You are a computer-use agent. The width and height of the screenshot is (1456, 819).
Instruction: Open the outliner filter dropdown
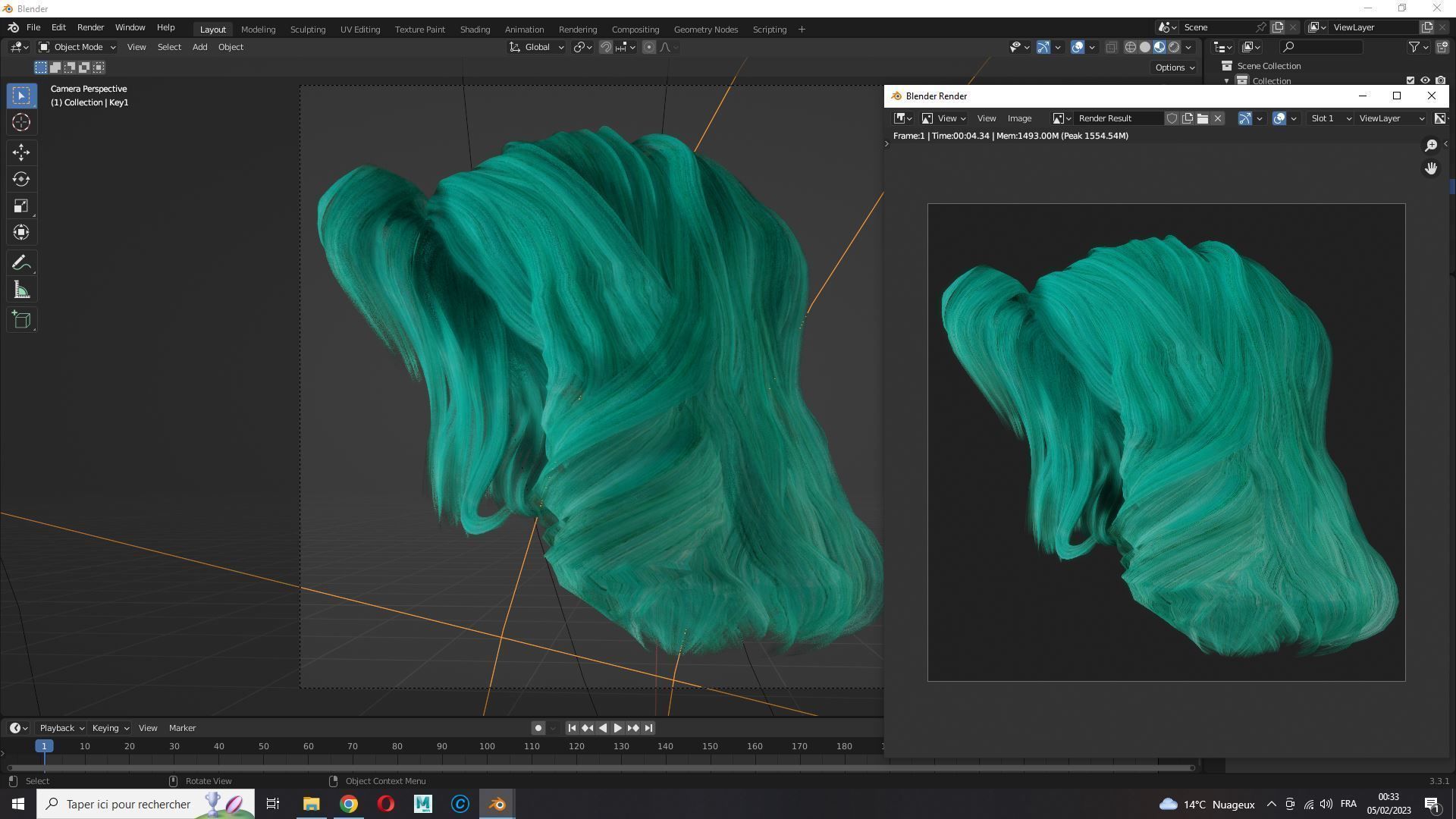click(x=1418, y=47)
